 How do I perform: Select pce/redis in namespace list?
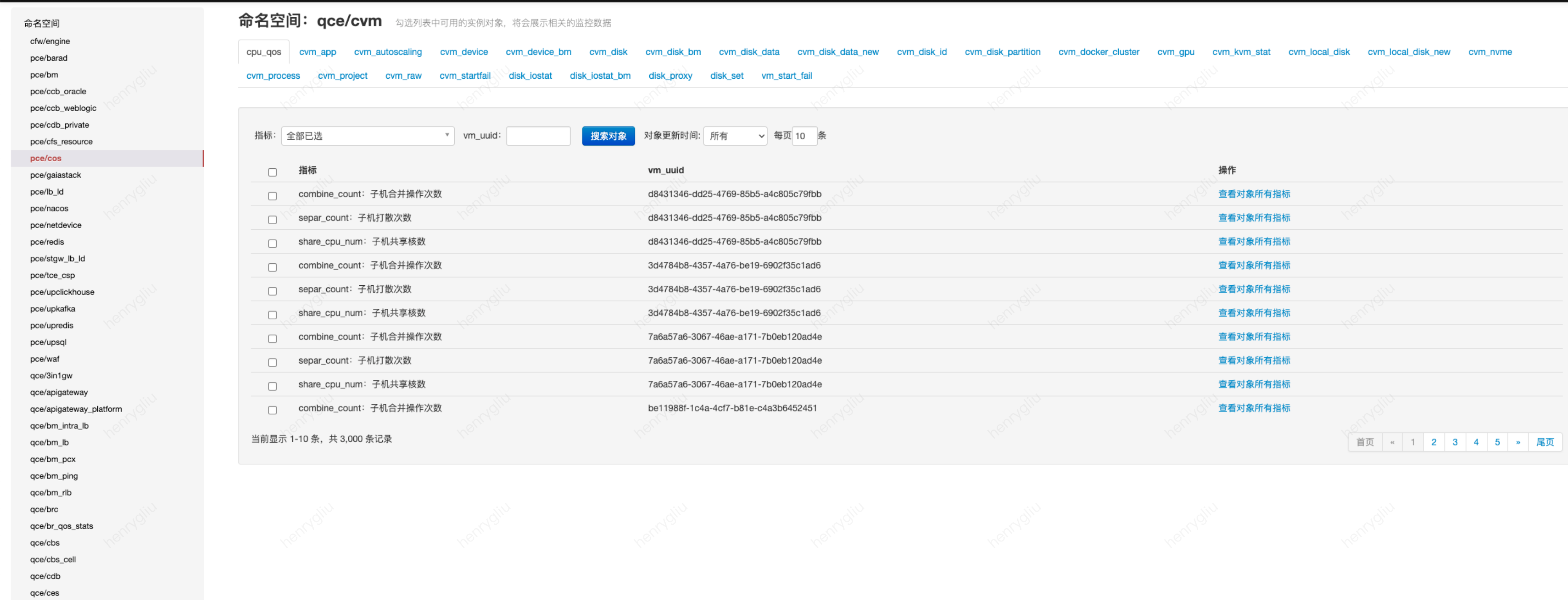tap(47, 242)
